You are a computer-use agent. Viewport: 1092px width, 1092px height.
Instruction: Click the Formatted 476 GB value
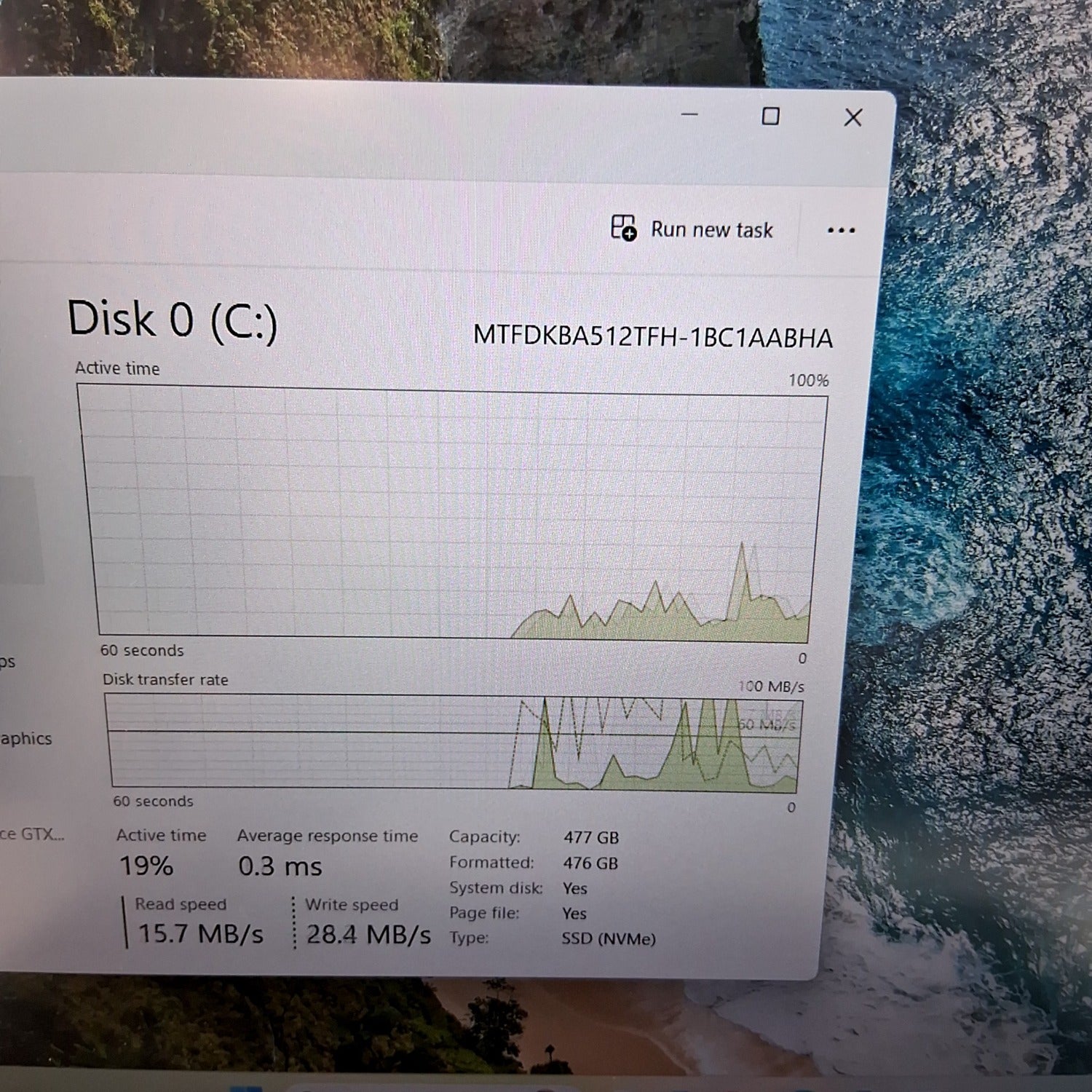click(x=590, y=863)
